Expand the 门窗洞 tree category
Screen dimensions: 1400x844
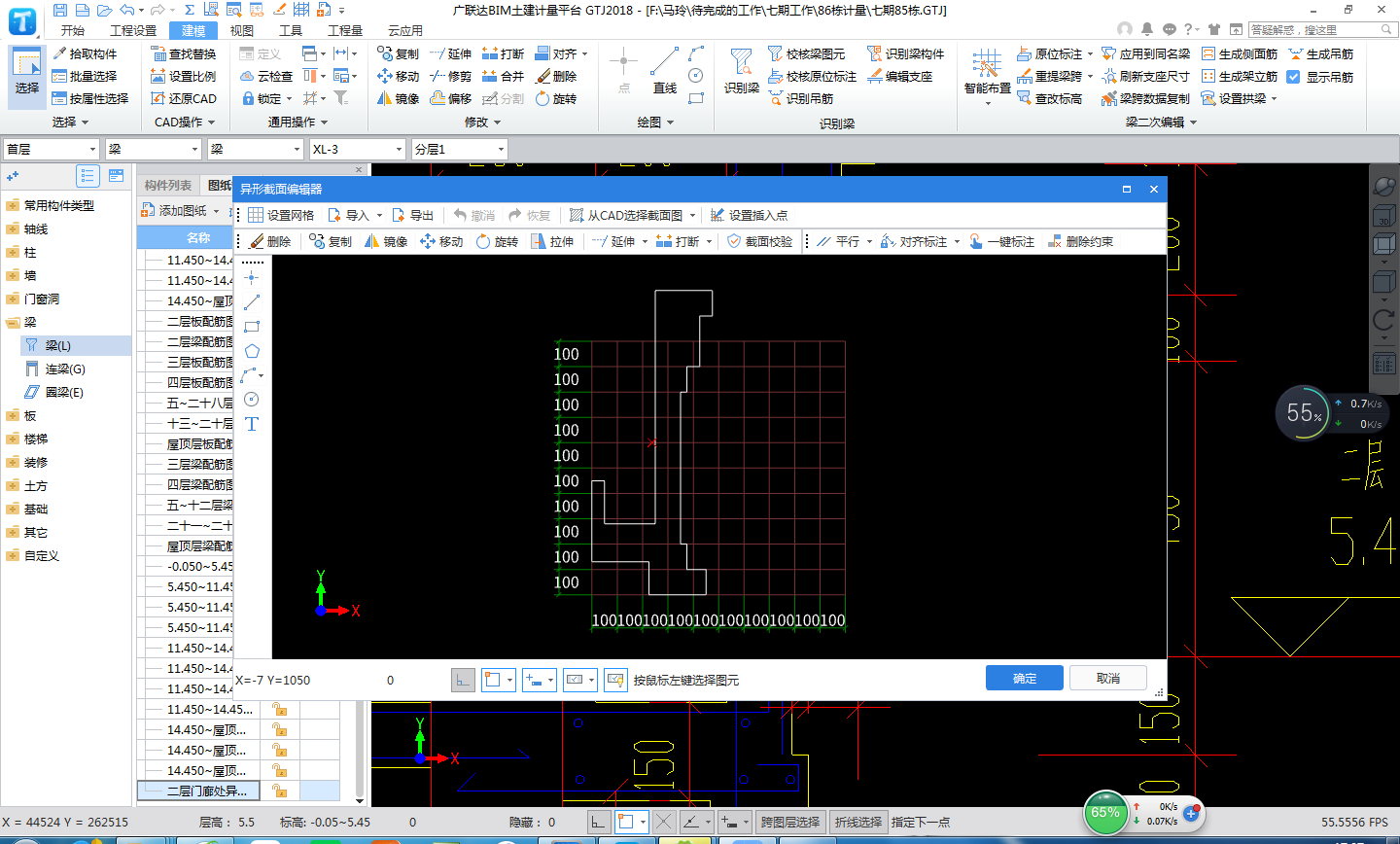(12, 299)
